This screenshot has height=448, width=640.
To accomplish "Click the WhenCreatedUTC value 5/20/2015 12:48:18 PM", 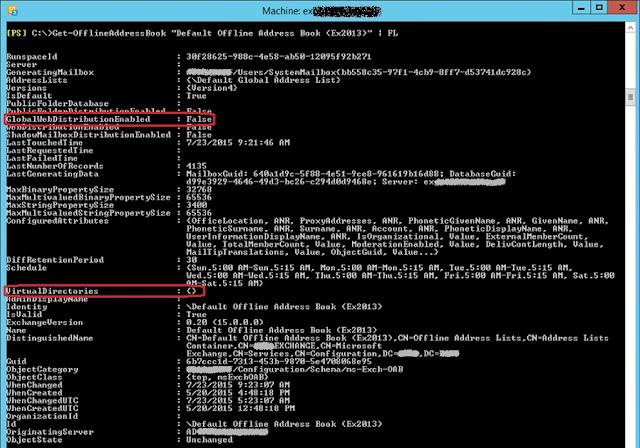I will coord(240,408).
